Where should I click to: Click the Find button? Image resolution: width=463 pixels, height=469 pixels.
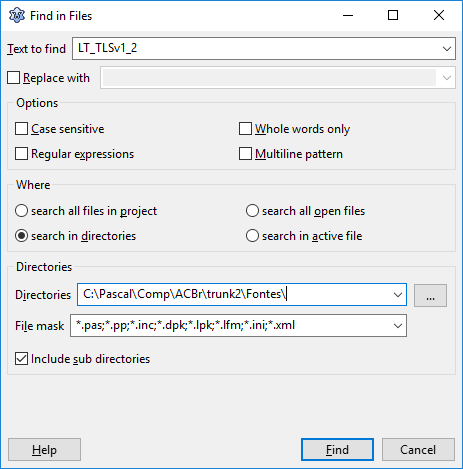pyautogui.click(x=337, y=450)
